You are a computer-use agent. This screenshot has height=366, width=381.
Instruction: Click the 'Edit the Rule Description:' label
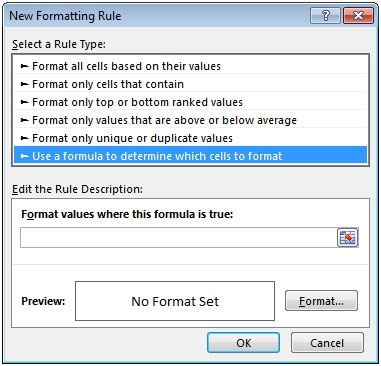pos(77,189)
